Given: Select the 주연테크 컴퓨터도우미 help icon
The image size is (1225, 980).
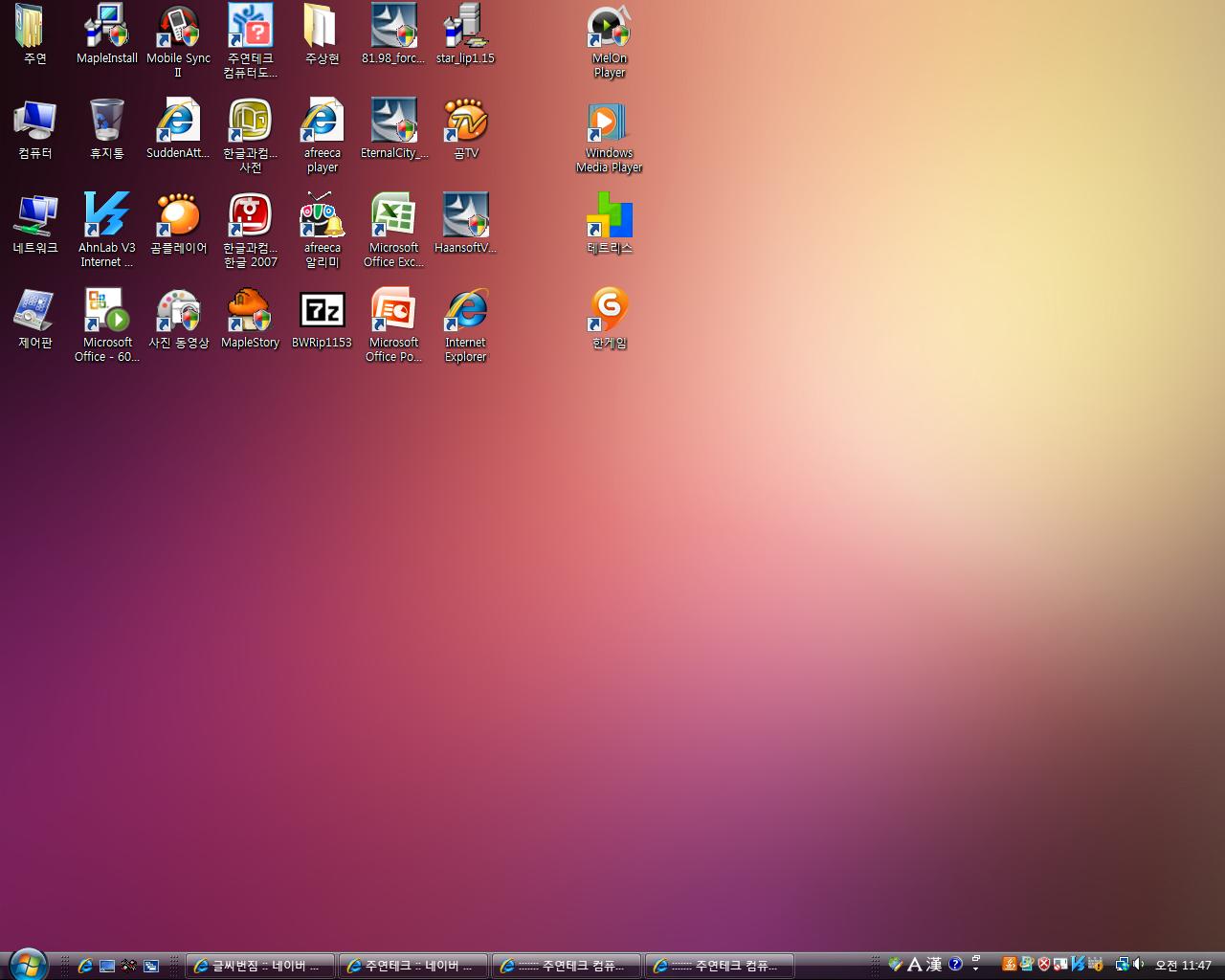Looking at the screenshot, I should (250, 40).
